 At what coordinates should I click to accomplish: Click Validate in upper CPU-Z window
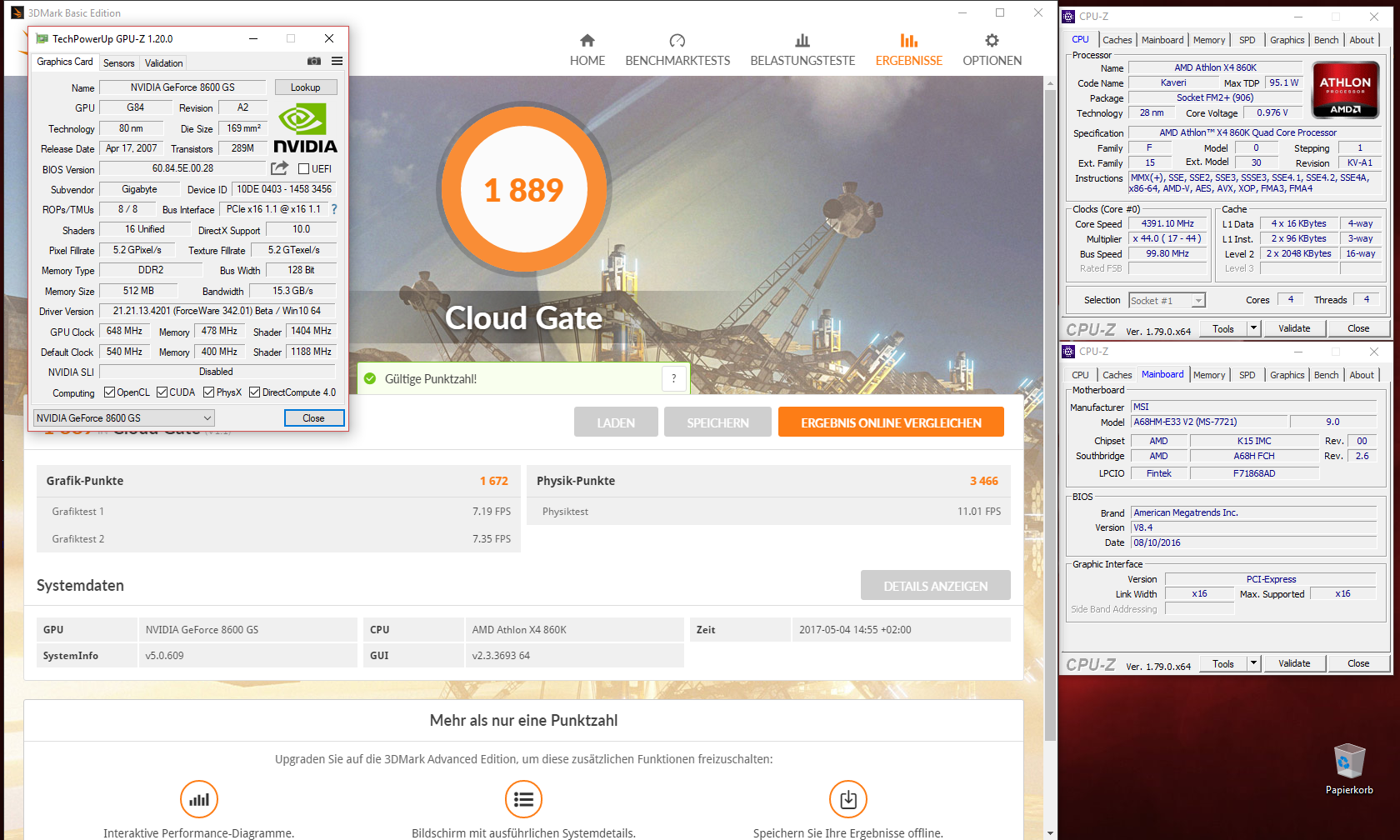[x=1294, y=328]
